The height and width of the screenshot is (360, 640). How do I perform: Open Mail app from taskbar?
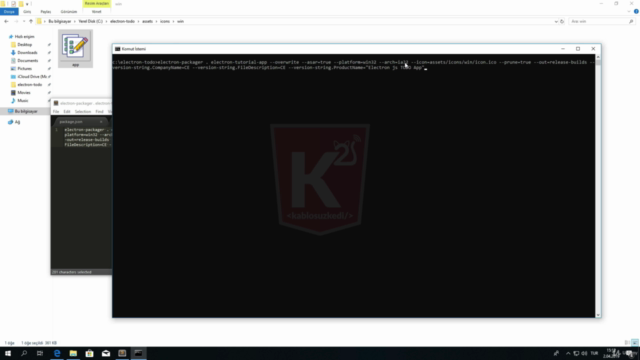pyautogui.click(x=106, y=353)
